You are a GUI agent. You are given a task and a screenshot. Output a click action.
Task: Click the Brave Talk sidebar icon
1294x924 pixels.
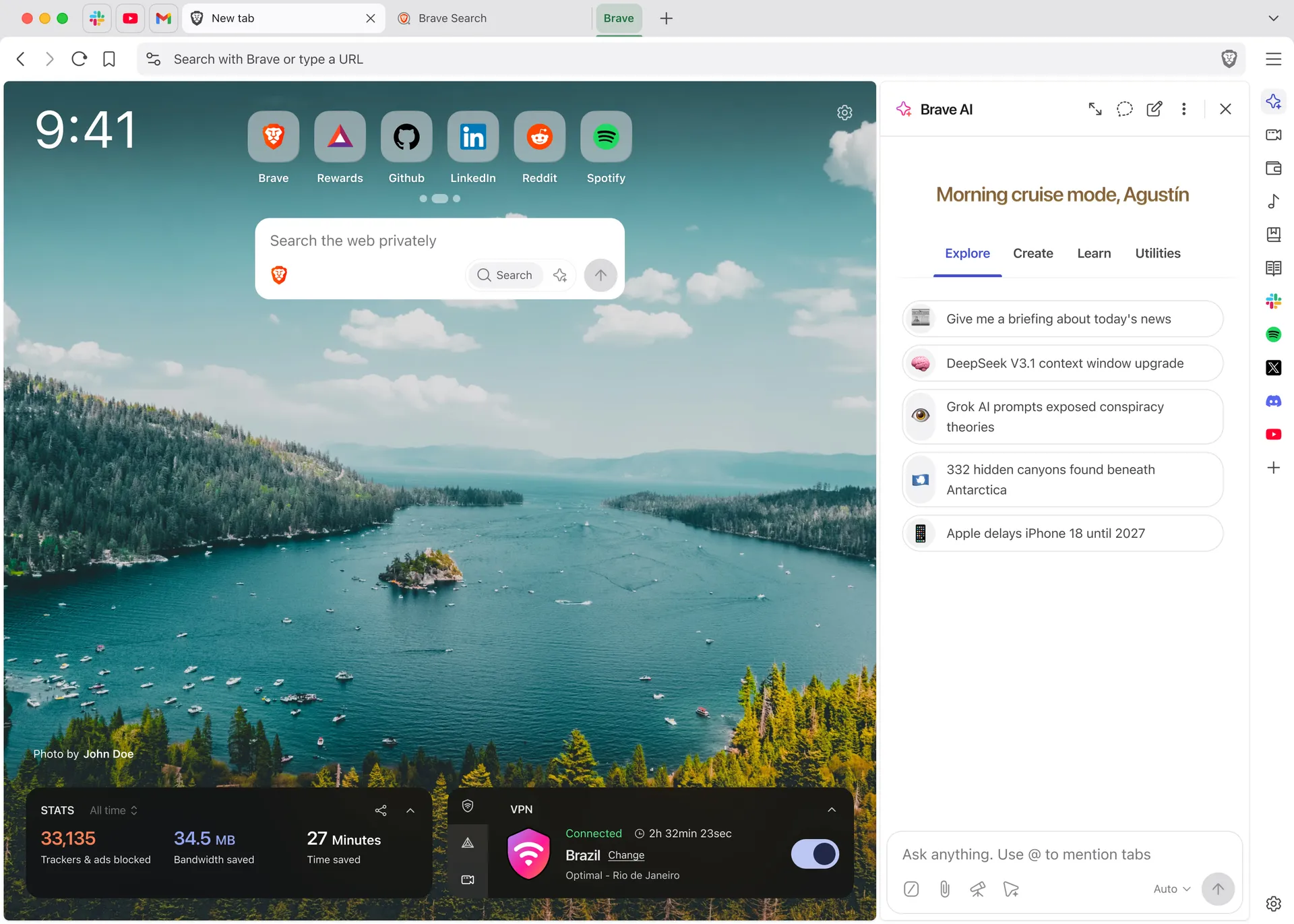click(x=1273, y=135)
